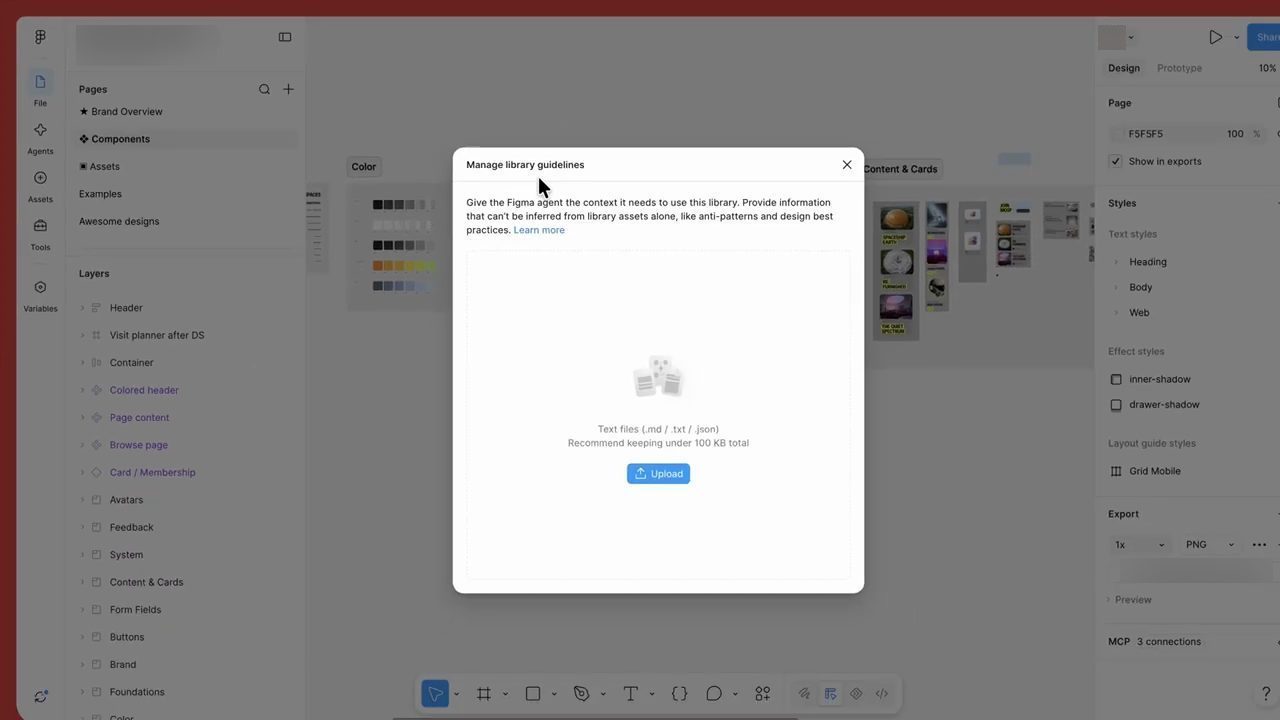Expand the Heading text style group
The width and height of the screenshot is (1280, 720).
(1116, 262)
